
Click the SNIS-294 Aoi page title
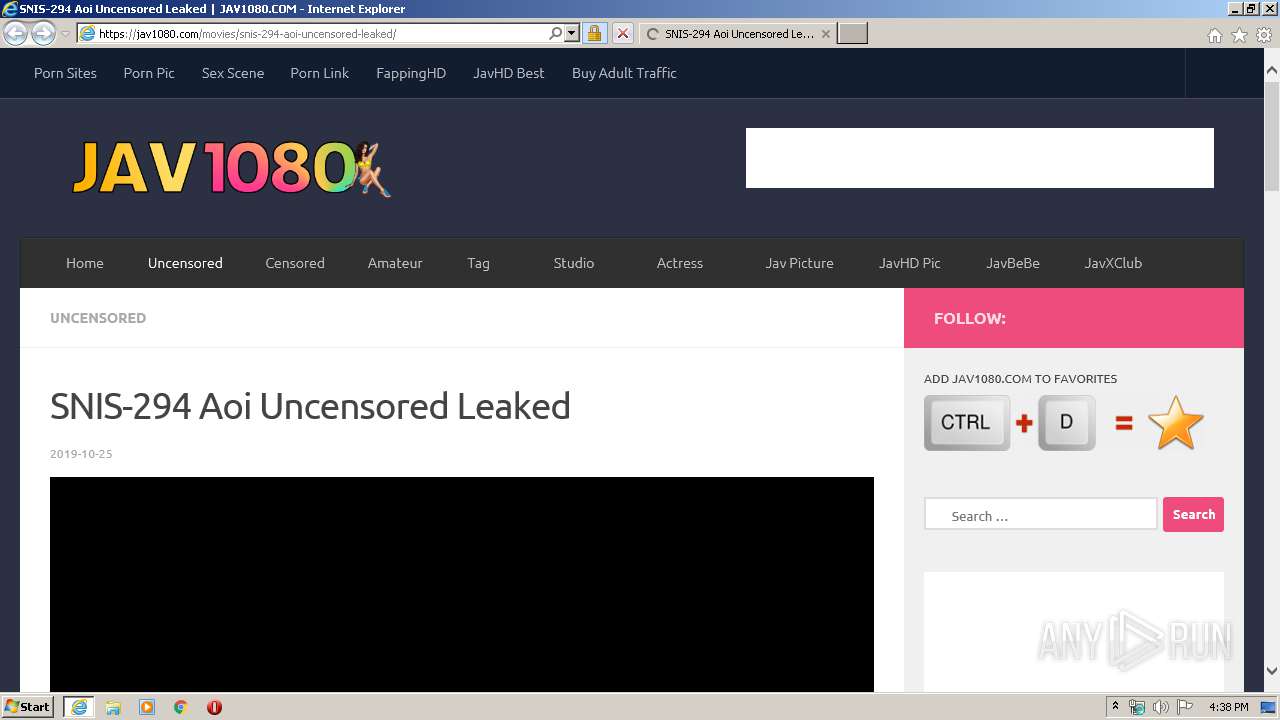tap(310, 407)
